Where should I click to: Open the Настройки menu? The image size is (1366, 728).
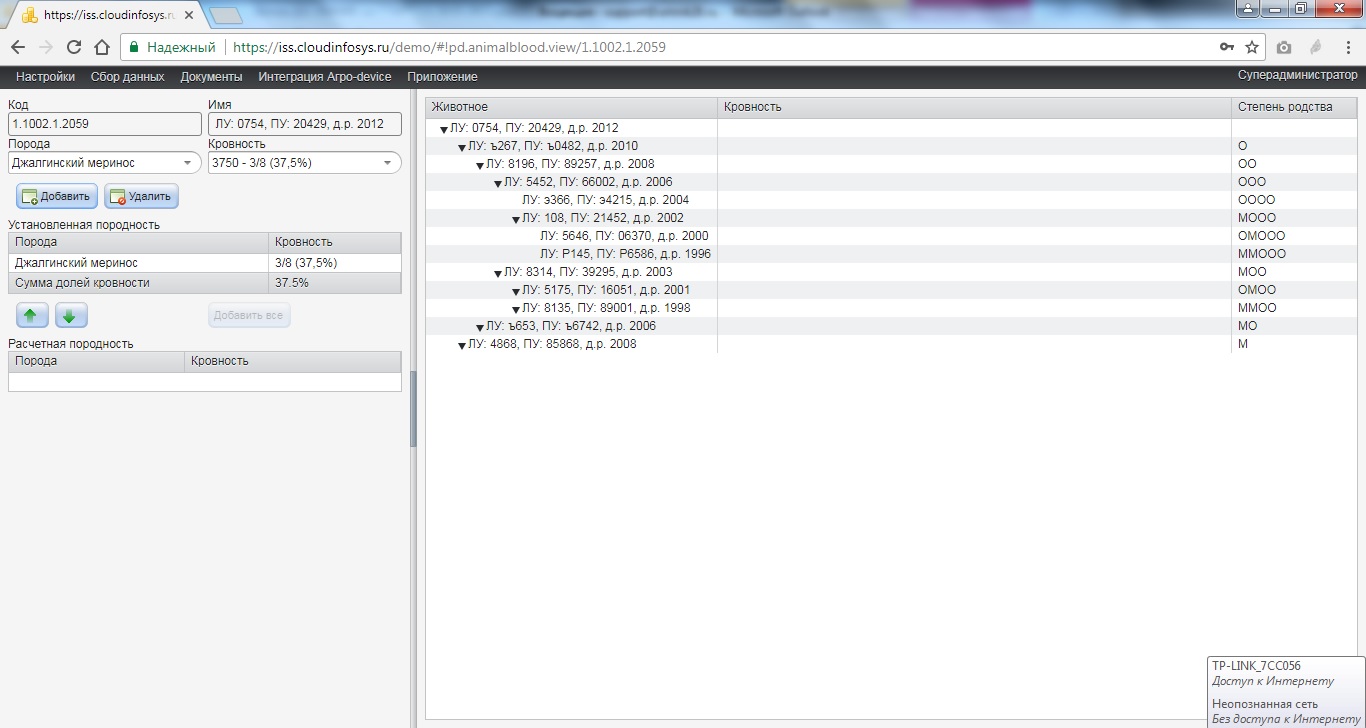(45, 77)
